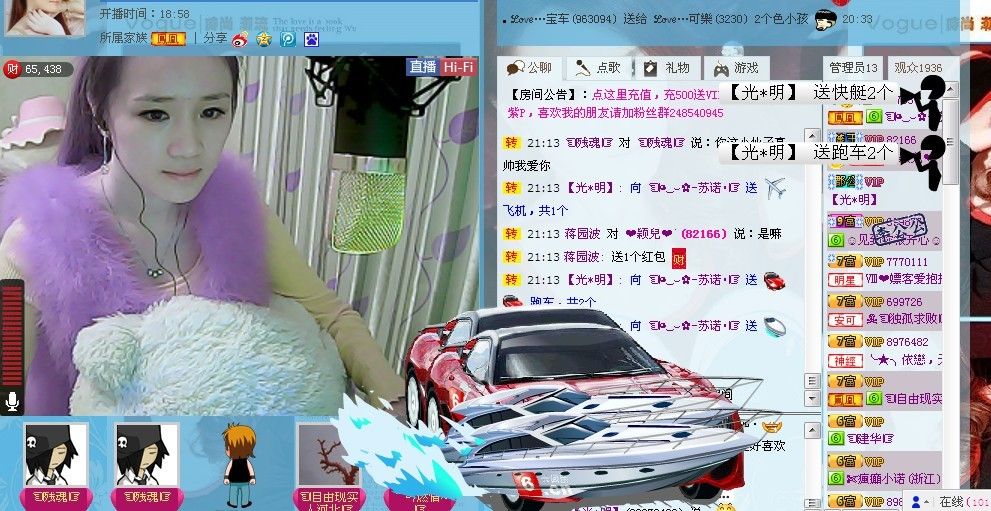Click the green 6 icon beside 建华
This screenshot has height=511, width=991.
pos(836,438)
